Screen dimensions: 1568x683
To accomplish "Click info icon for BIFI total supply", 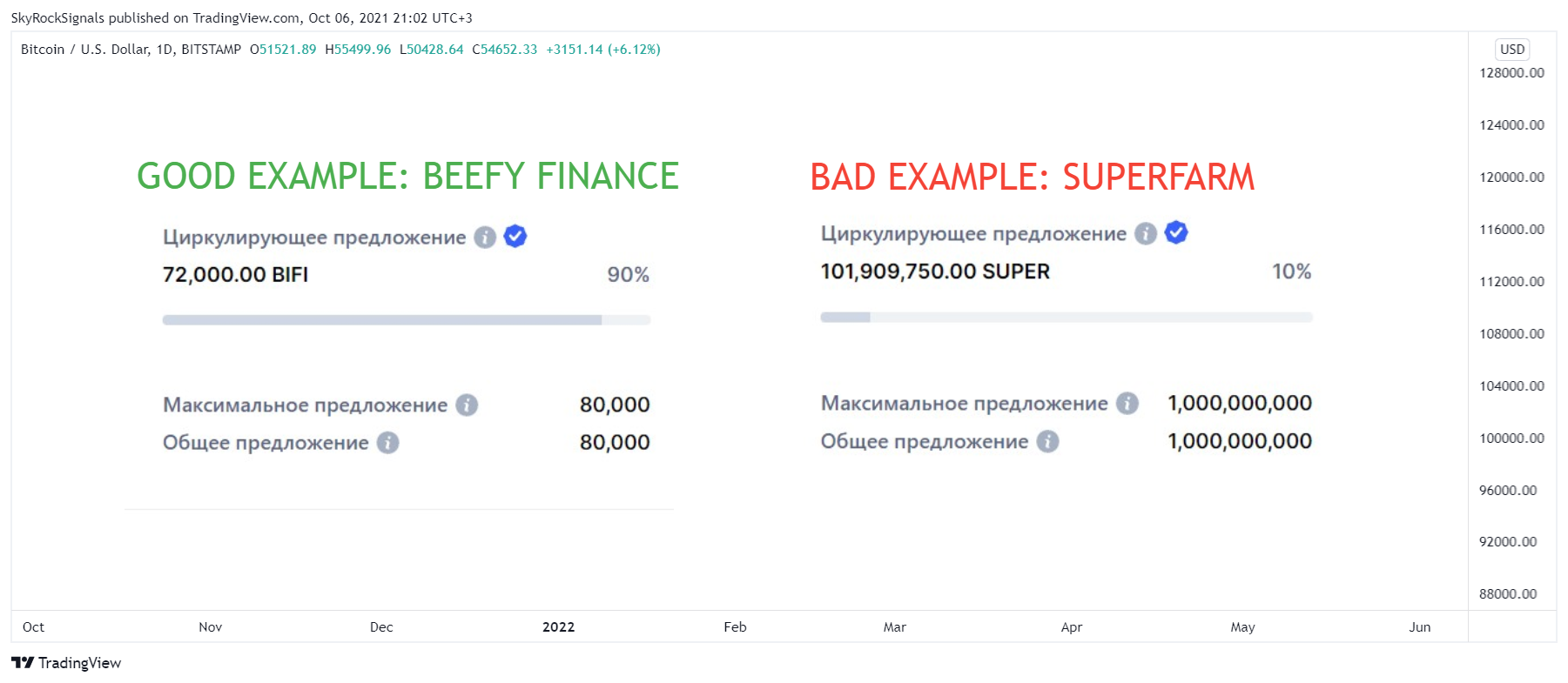I will (x=387, y=443).
